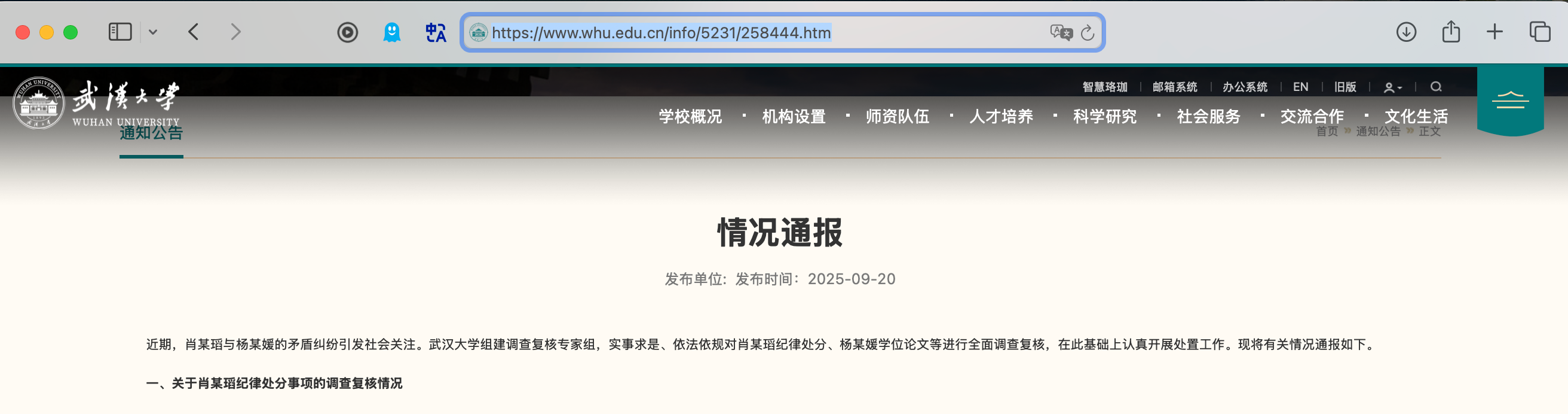This screenshot has height=414, width=1568.
Task: Click the site favicon in address bar
Action: click(x=479, y=32)
